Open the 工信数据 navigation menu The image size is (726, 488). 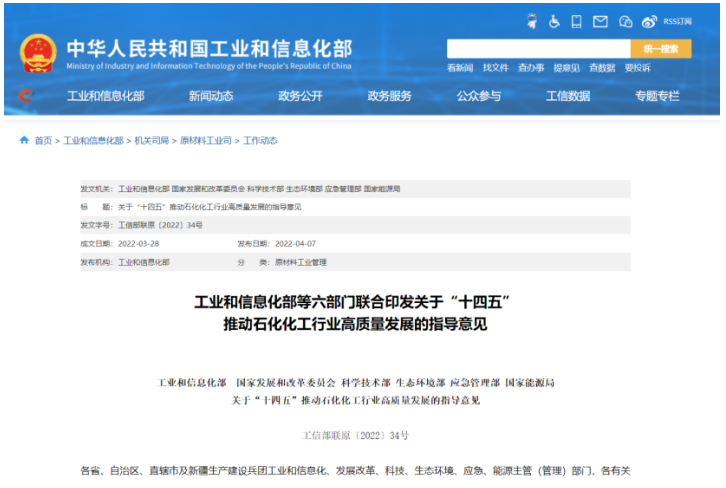click(568, 96)
